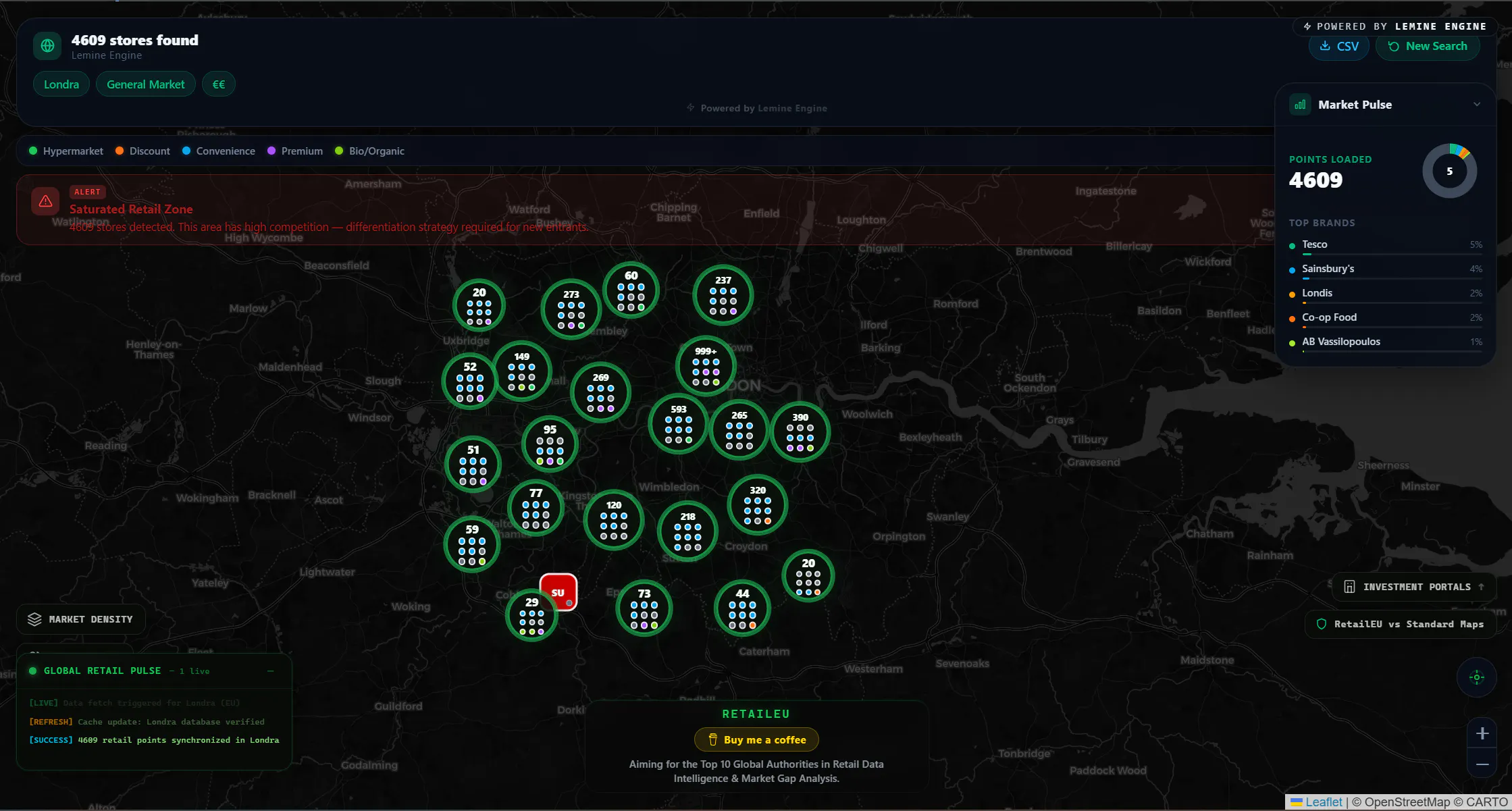Open the 149 store cluster

[x=522, y=371]
